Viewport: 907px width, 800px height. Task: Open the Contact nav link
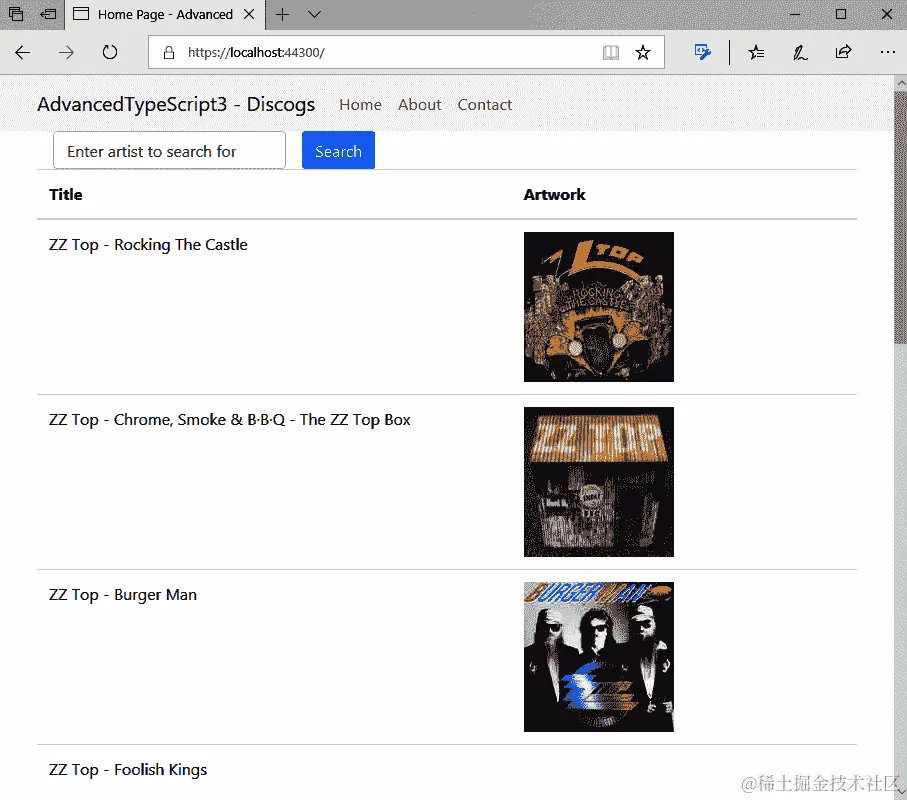485,105
